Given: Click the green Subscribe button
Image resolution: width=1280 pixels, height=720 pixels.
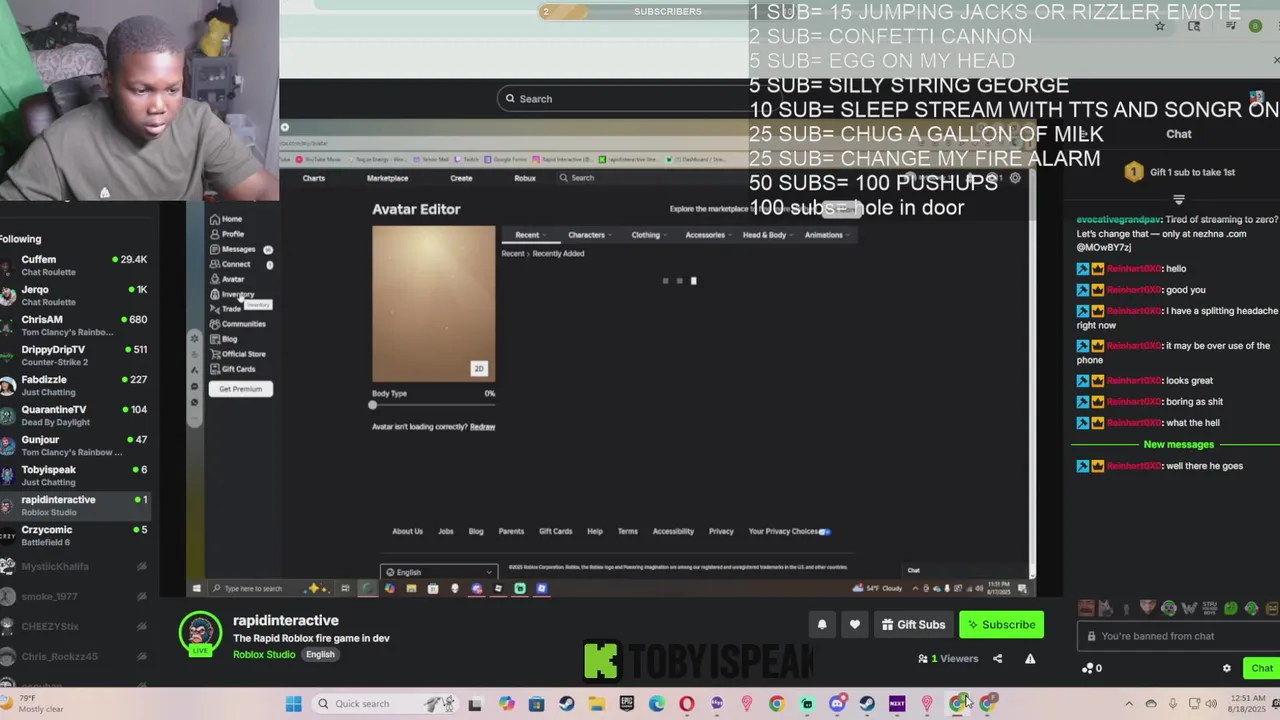Looking at the screenshot, I should [1001, 625].
